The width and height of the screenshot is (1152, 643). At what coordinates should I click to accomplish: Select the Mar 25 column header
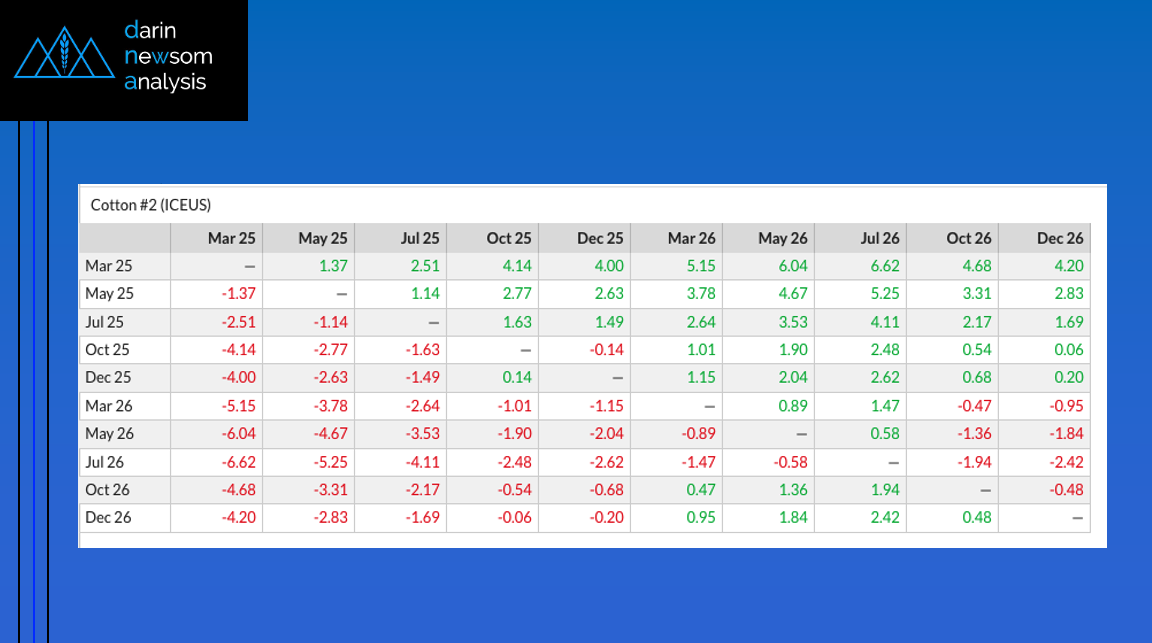[x=231, y=238]
